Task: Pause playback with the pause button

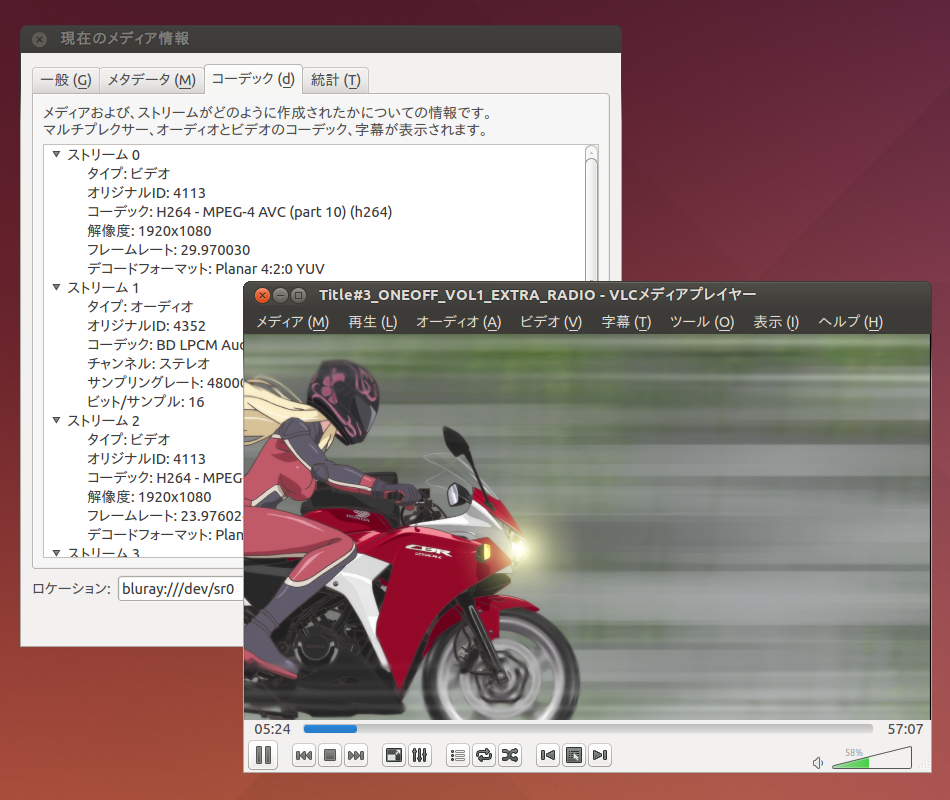Action: click(x=264, y=756)
